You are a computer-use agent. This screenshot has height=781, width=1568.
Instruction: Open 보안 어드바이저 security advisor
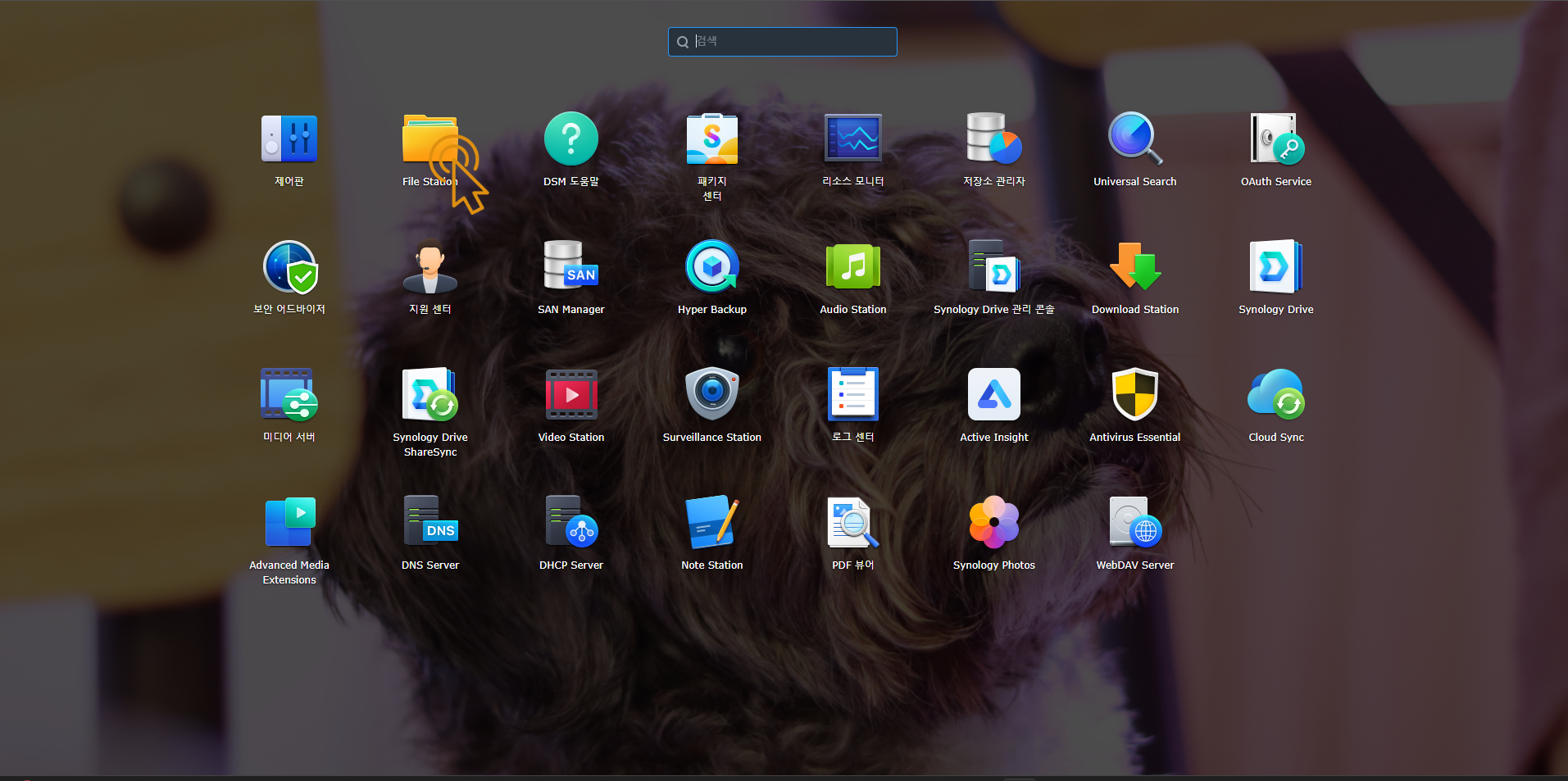[x=289, y=266]
